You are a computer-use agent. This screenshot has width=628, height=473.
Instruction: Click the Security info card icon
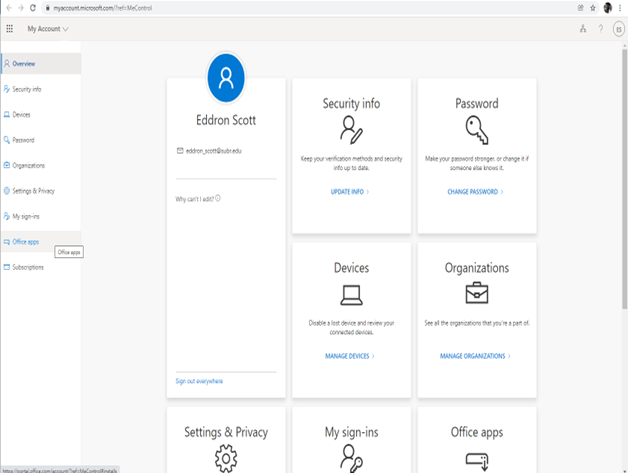click(x=351, y=130)
